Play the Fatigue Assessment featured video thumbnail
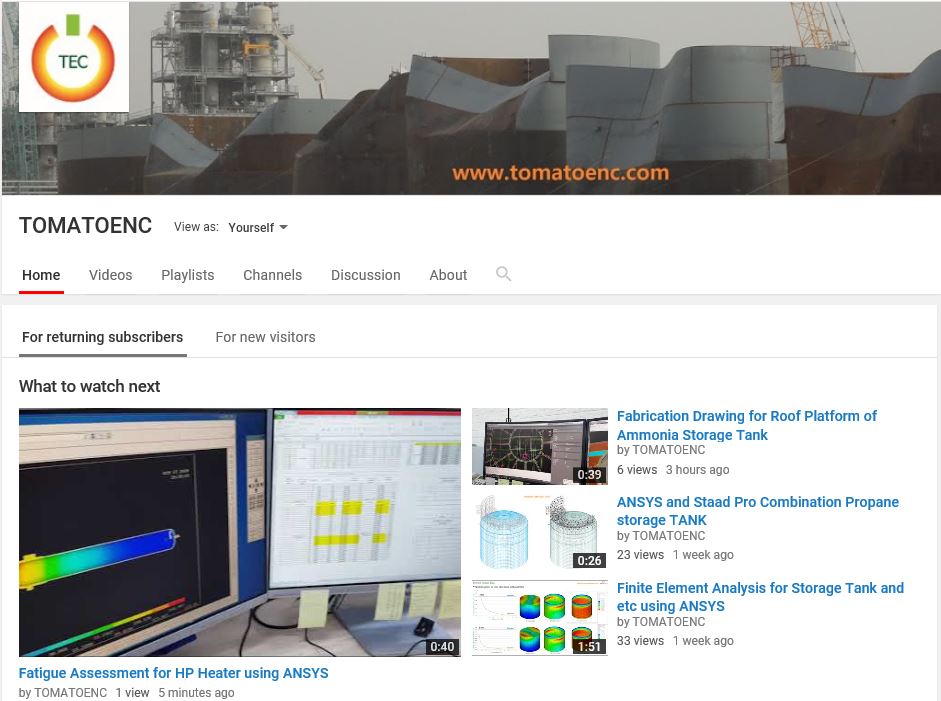 240,532
